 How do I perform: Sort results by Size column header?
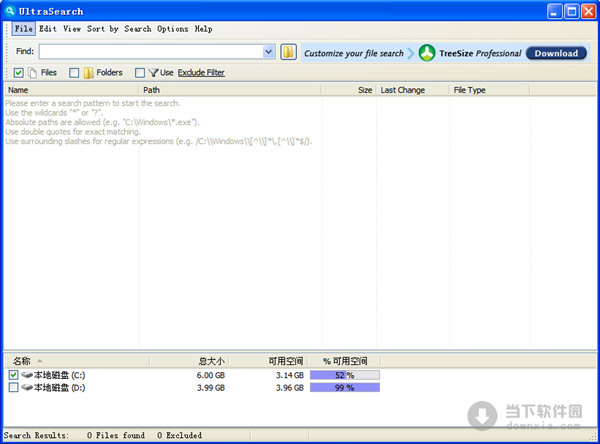tap(349, 90)
